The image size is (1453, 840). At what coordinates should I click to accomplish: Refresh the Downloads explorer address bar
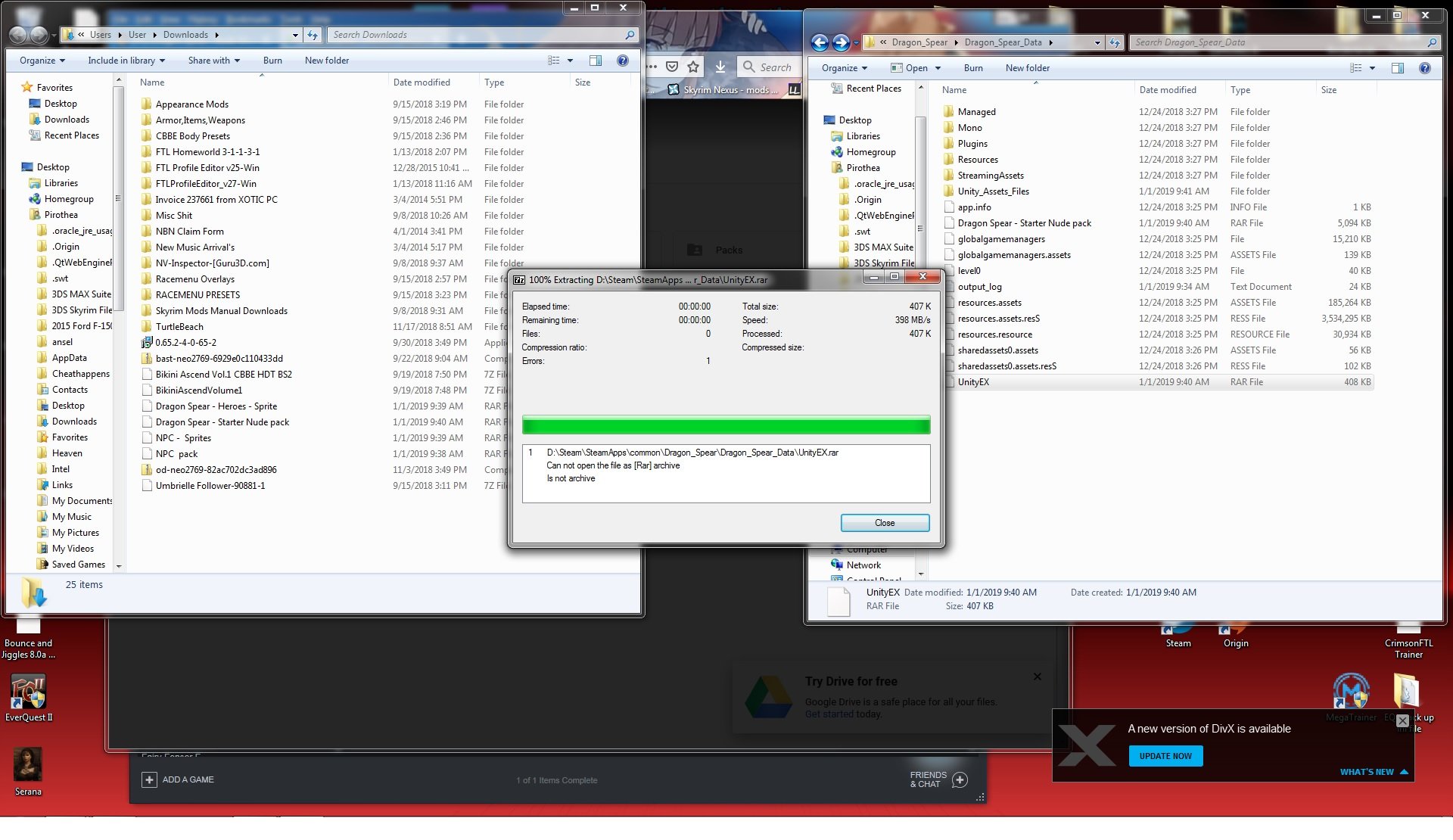pos(313,35)
